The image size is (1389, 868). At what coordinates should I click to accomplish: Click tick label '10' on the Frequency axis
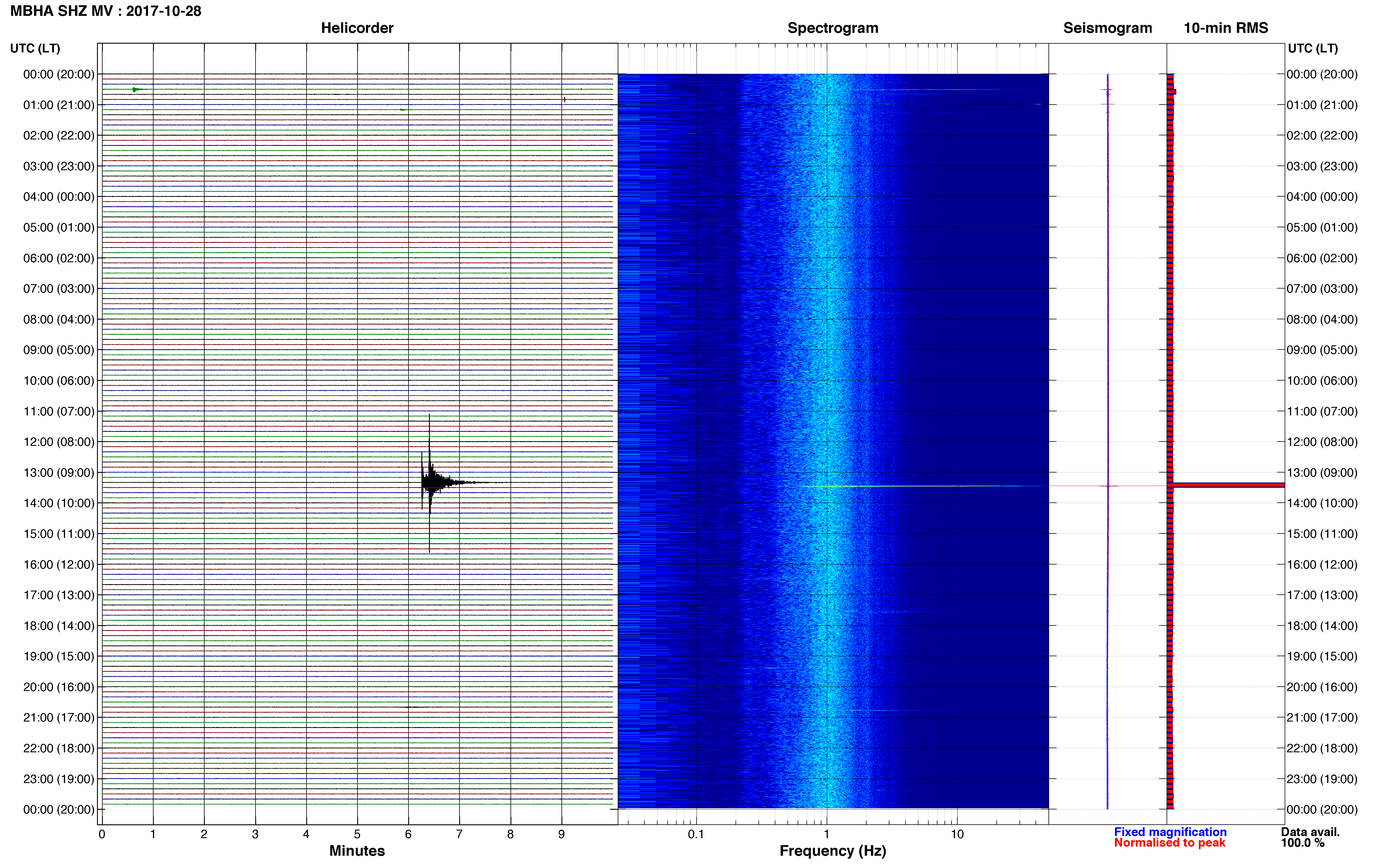957,834
